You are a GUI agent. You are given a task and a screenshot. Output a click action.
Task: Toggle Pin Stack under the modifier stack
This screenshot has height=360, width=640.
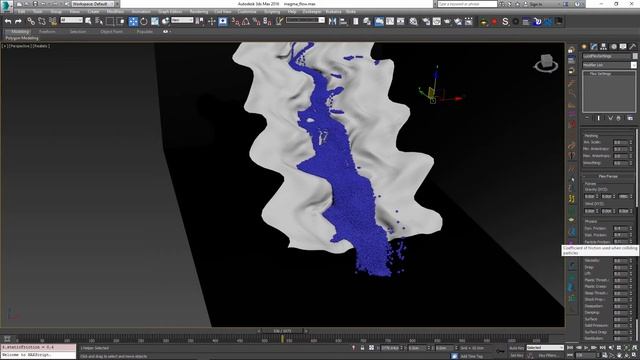(x=587, y=118)
